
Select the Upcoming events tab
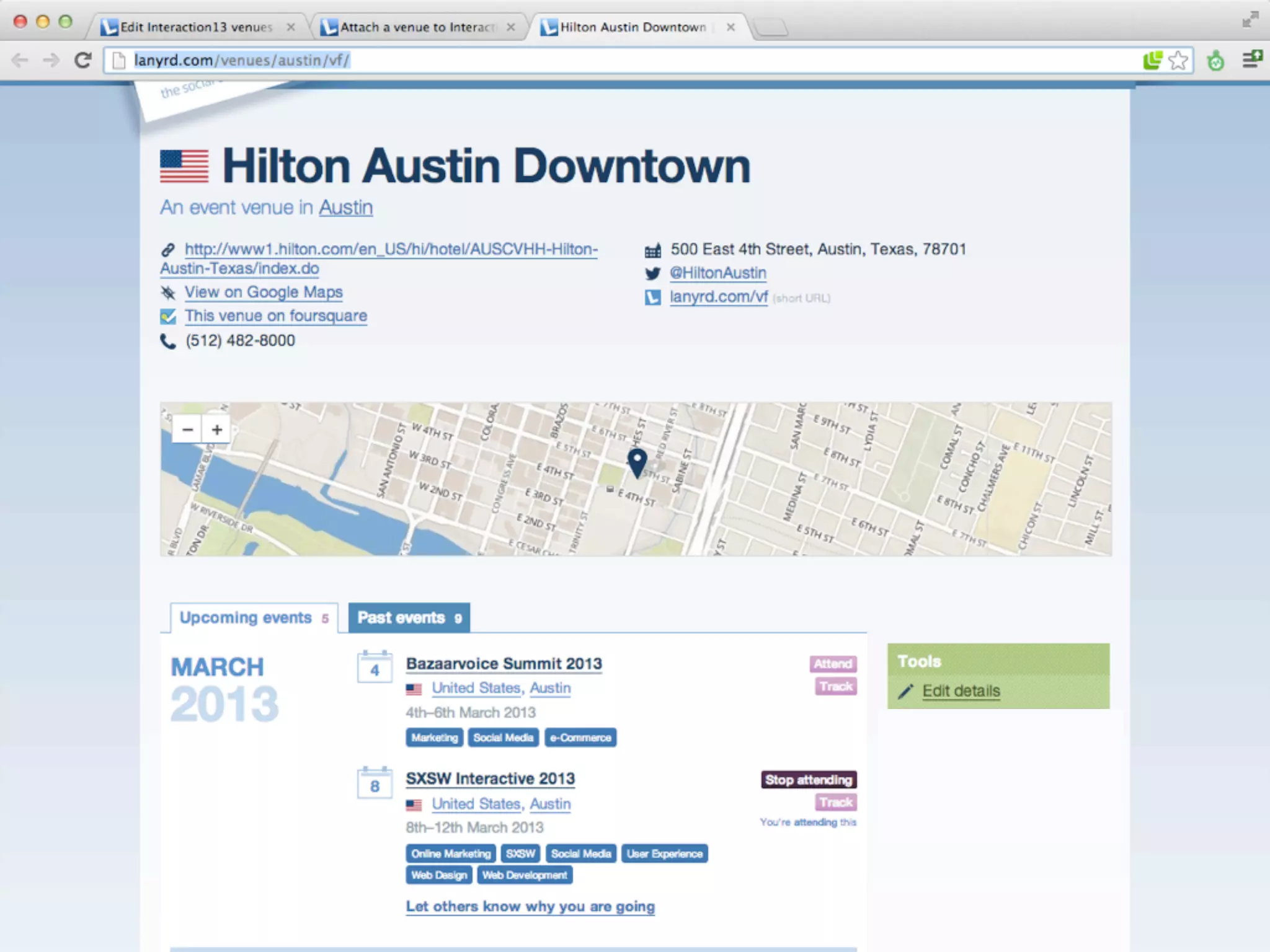click(254, 618)
